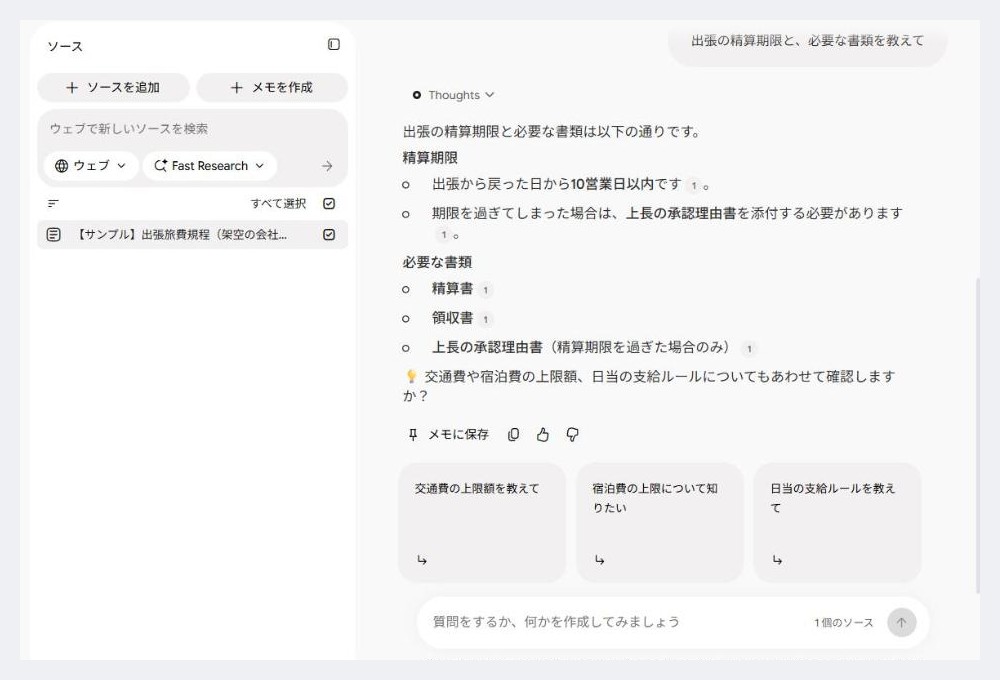Open the Fast Research mode dropdown
This screenshot has width=1000, height=680.
click(x=209, y=166)
